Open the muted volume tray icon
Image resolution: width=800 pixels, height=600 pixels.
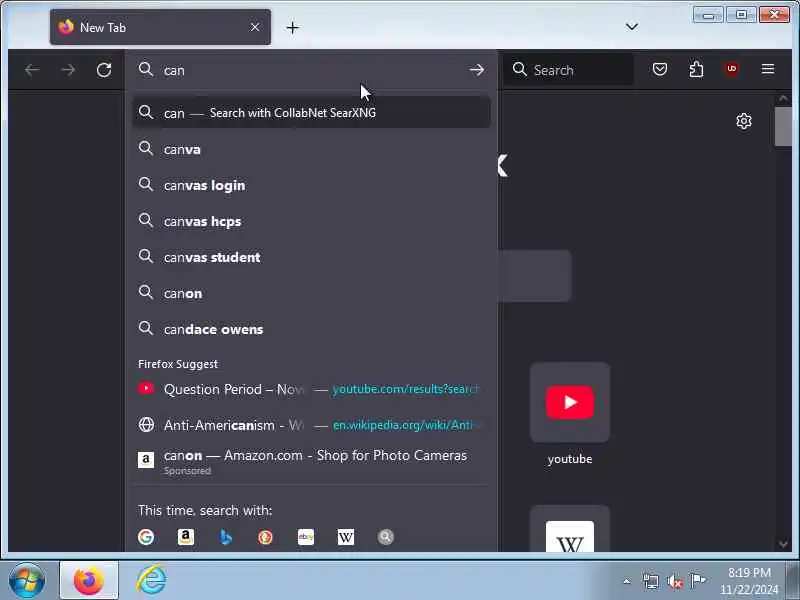[675, 581]
